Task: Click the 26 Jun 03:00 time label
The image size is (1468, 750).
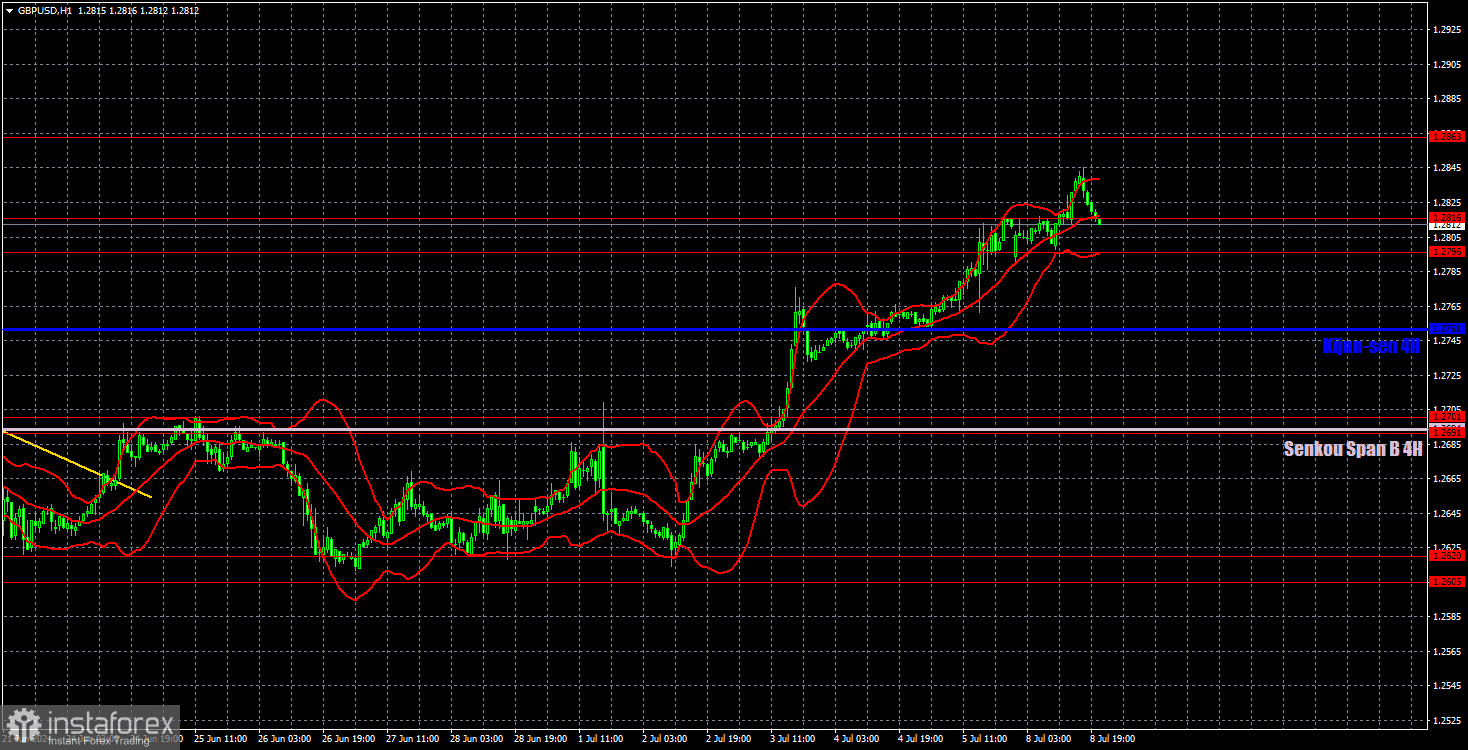Action: click(285, 739)
